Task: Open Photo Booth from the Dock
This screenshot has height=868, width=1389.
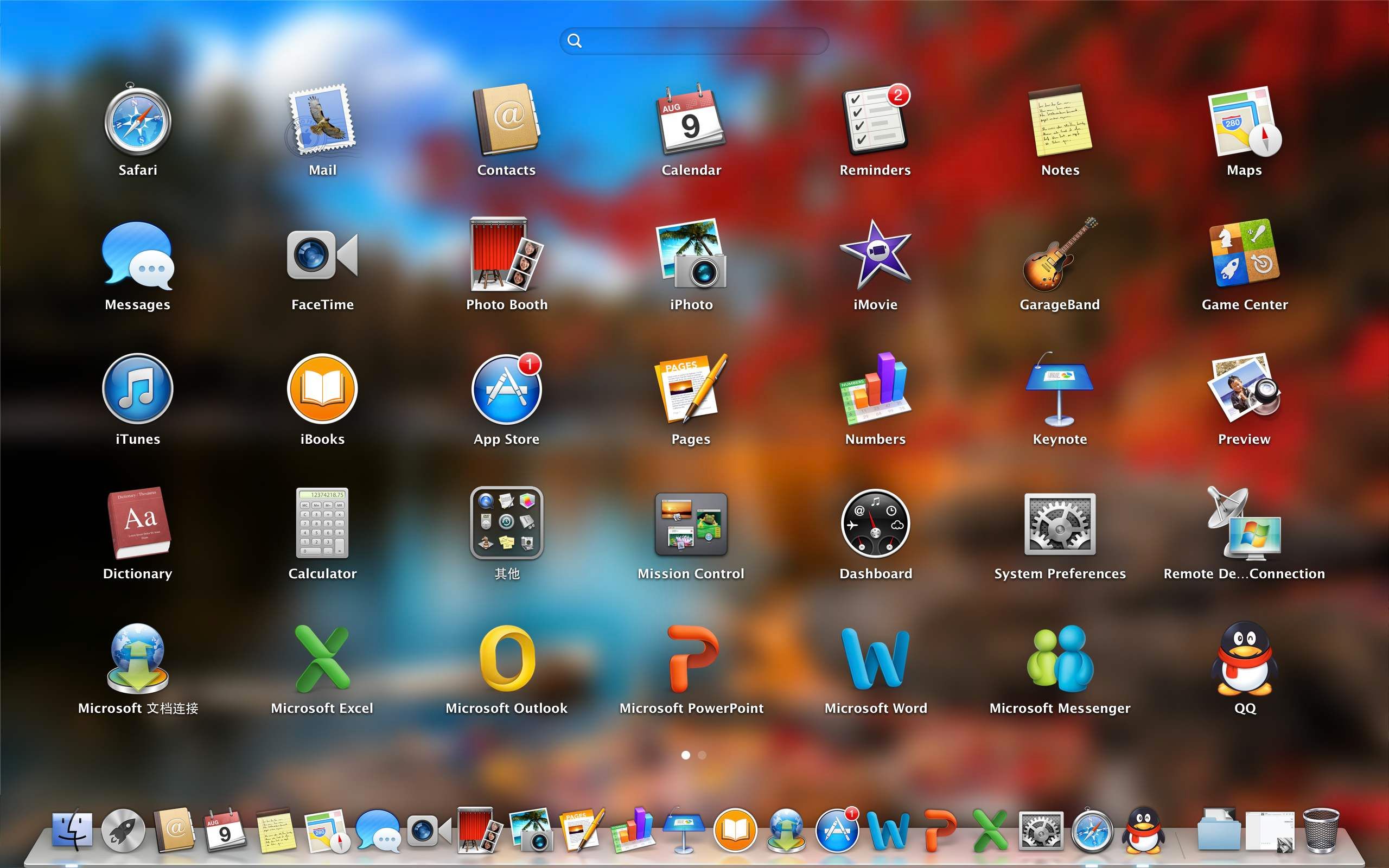Action: point(480,830)
